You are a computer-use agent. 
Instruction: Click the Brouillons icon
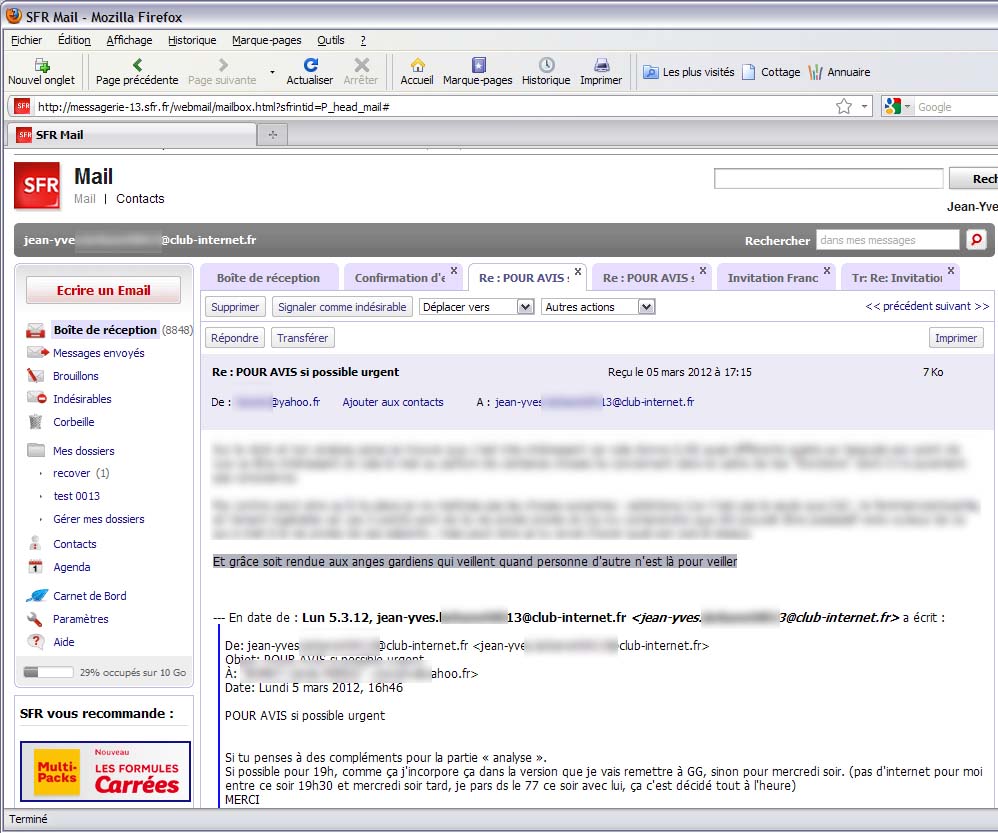pyautogui.click(x=36, y=375)
